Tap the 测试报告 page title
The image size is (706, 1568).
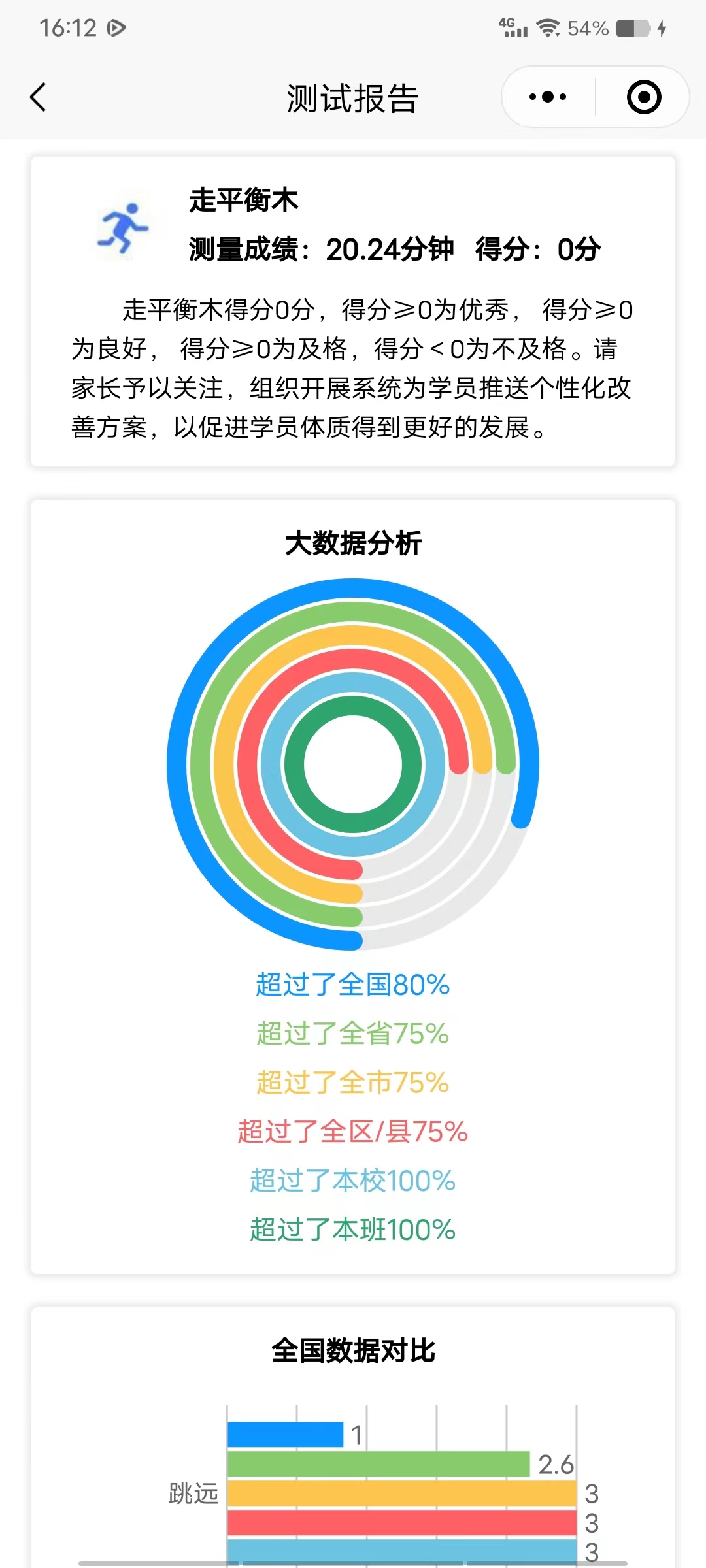pyautogui.click(x=352, y=99)
